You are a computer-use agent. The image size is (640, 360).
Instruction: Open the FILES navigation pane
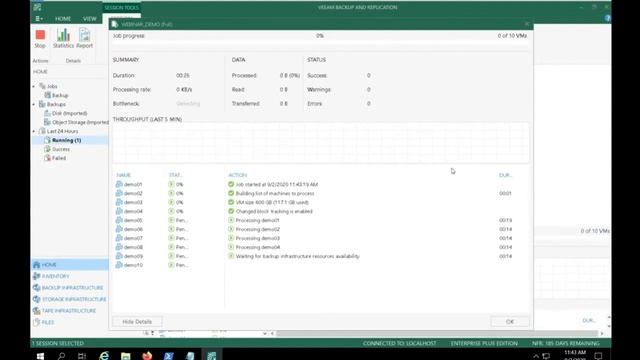click(70, 322)
